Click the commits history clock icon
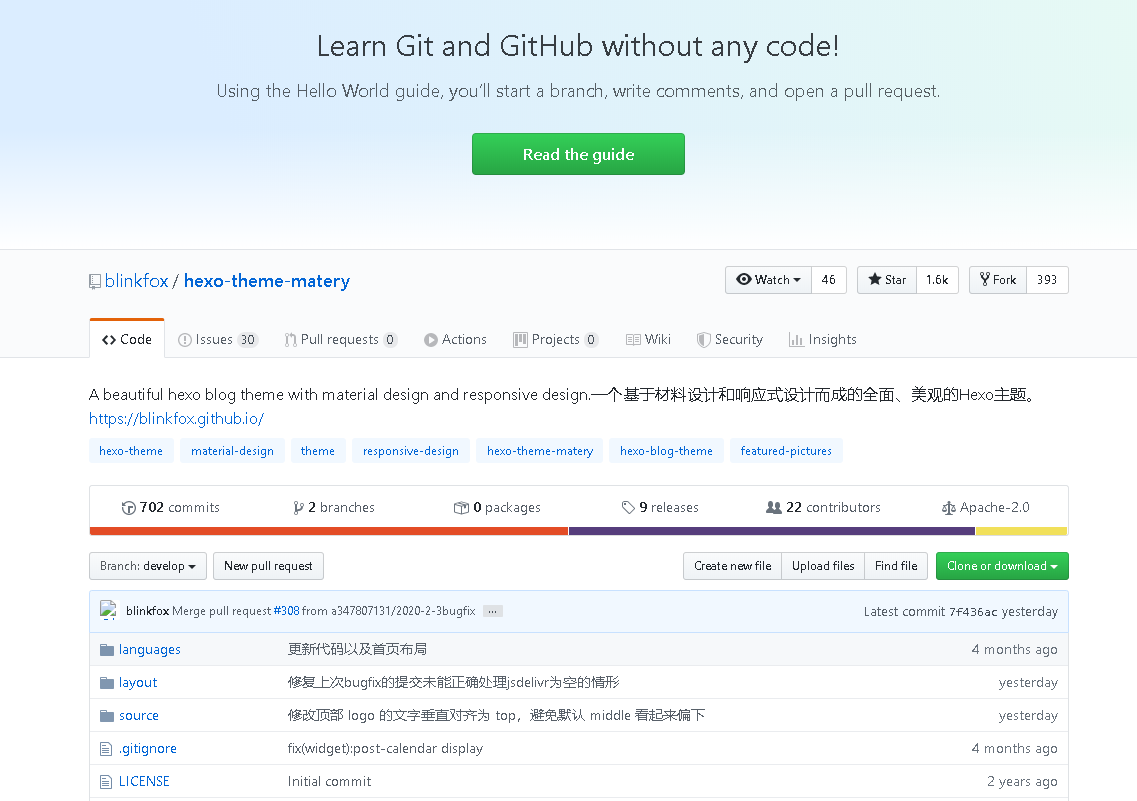The image size is (1137, 801). click(x=128, y=508)
